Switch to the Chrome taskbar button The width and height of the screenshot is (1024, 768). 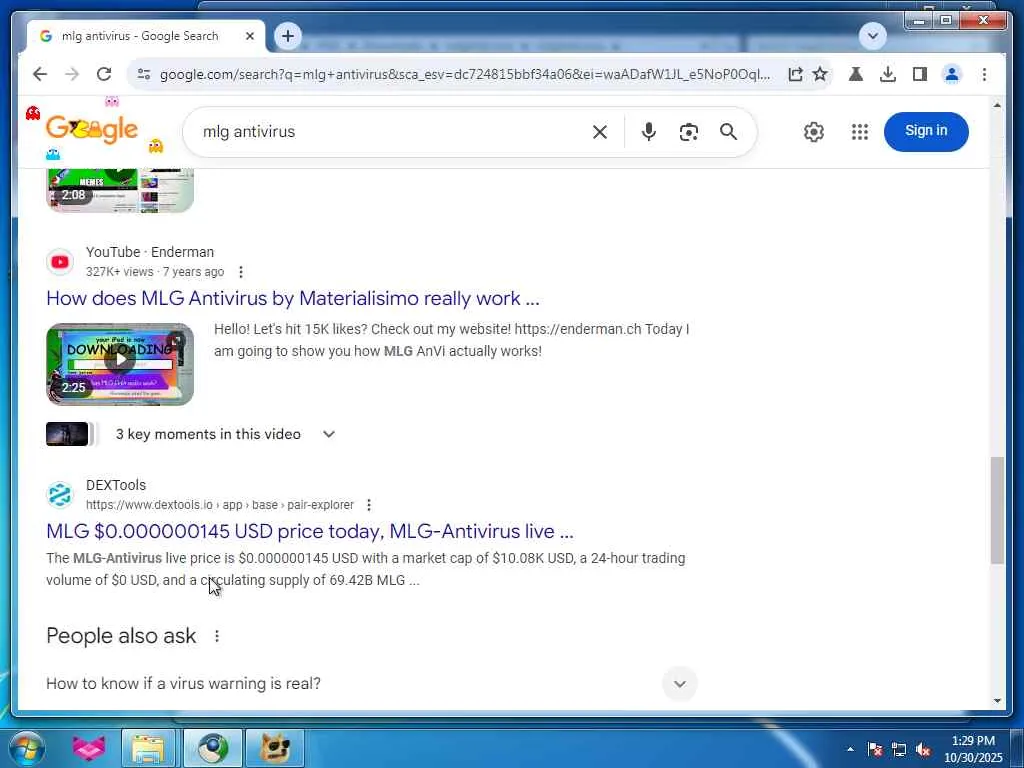(x=212, y=748)
